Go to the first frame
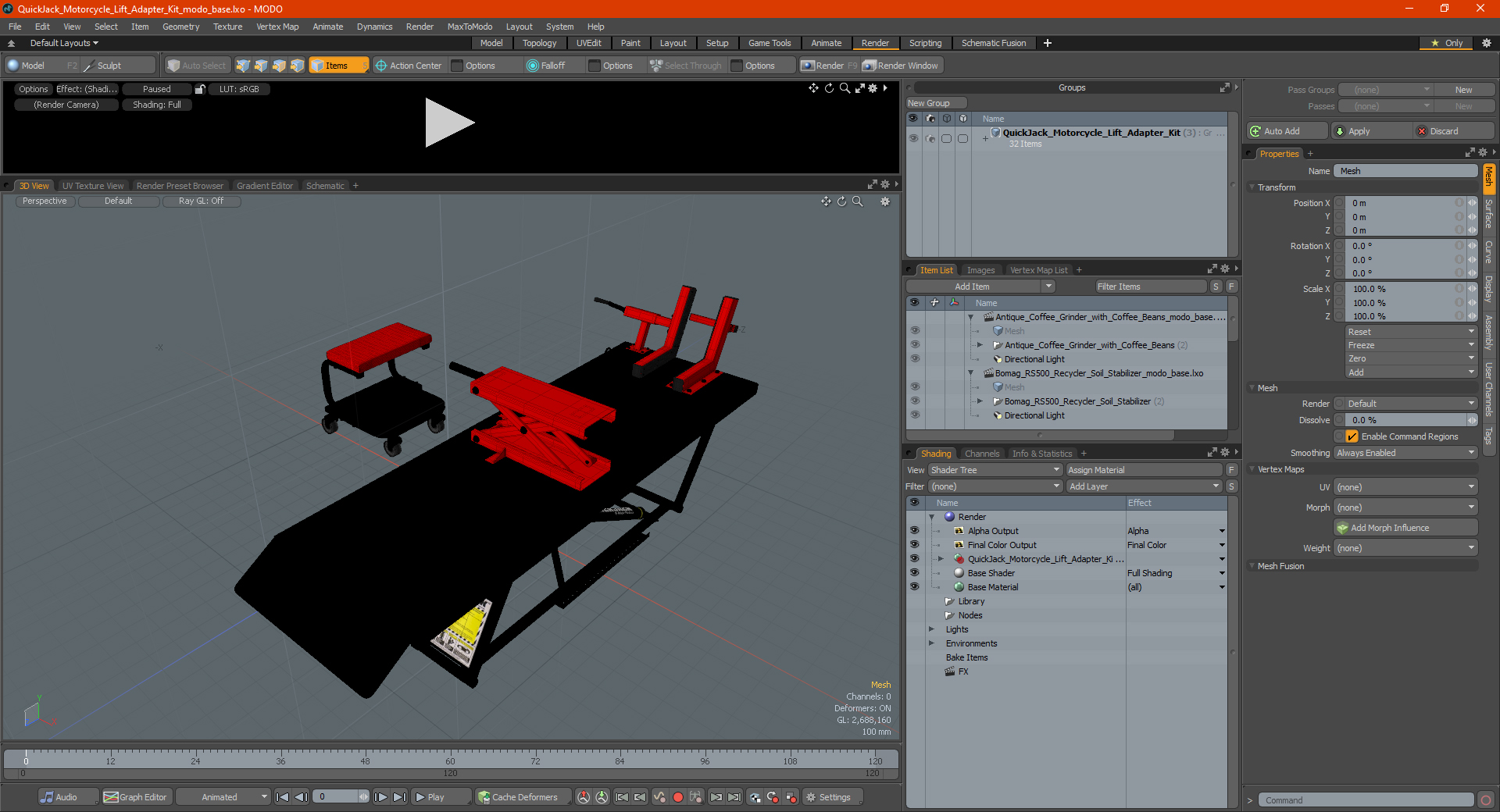Screen dimensions: 1500x812 283,797
